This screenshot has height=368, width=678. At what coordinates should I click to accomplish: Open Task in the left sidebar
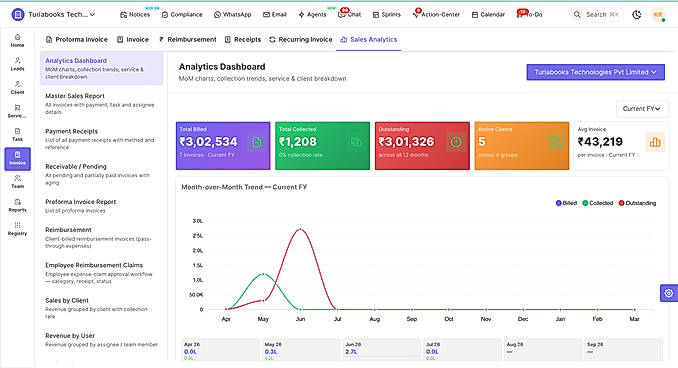point(17,134)
